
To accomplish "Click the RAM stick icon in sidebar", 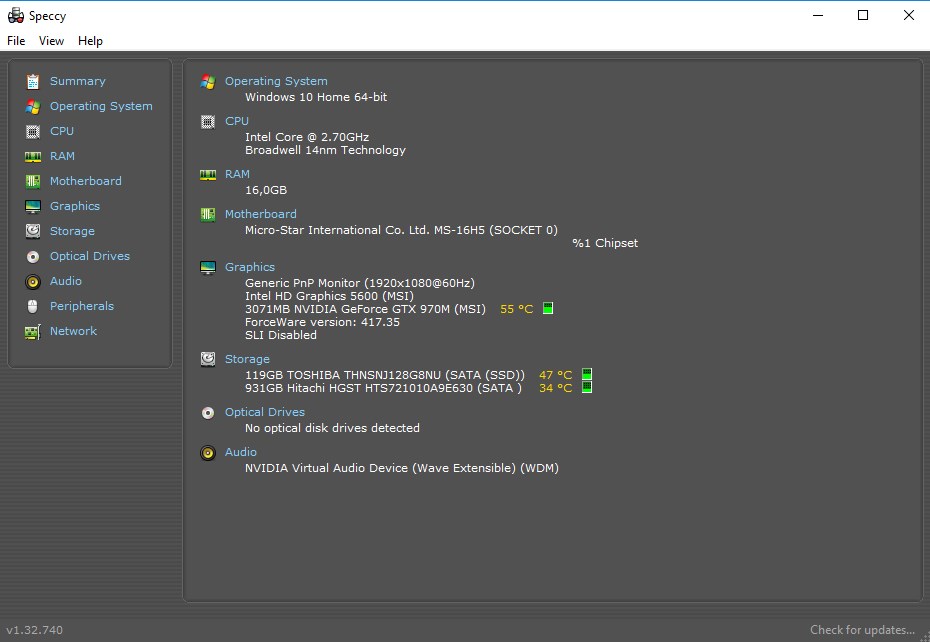I will (33, 156).
